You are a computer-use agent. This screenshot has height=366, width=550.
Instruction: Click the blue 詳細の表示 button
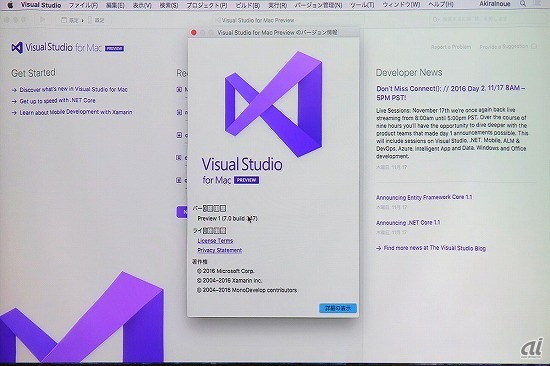point(338,308)
